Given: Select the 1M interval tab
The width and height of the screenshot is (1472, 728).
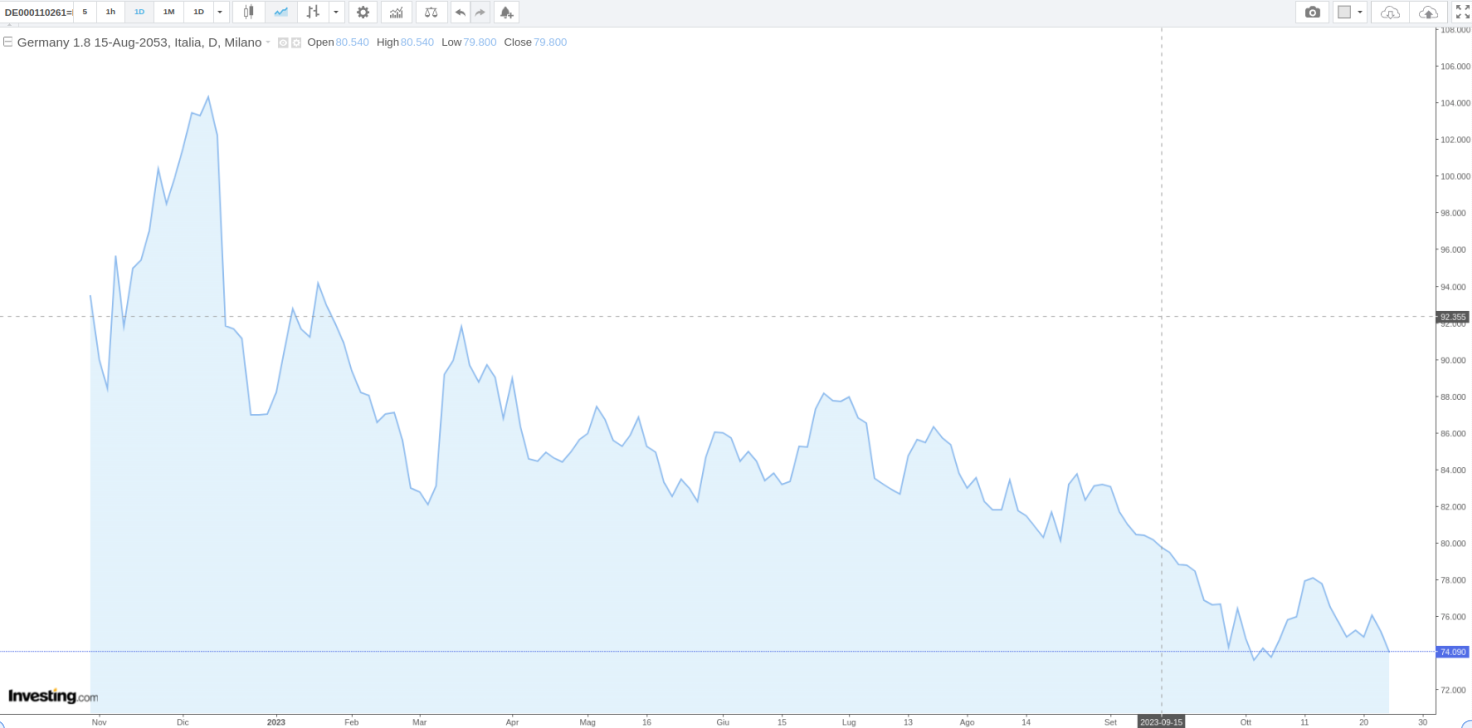Looking at the screenshot, I should click(169, 12).
